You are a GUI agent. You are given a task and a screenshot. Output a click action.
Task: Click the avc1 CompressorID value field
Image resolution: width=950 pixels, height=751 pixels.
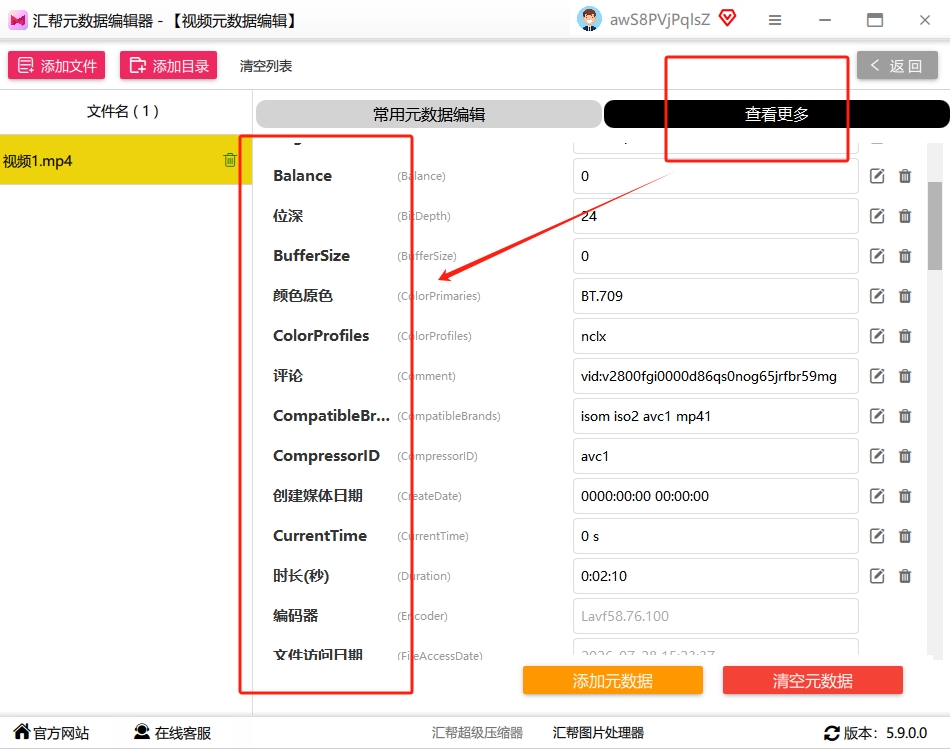point(716,456)
